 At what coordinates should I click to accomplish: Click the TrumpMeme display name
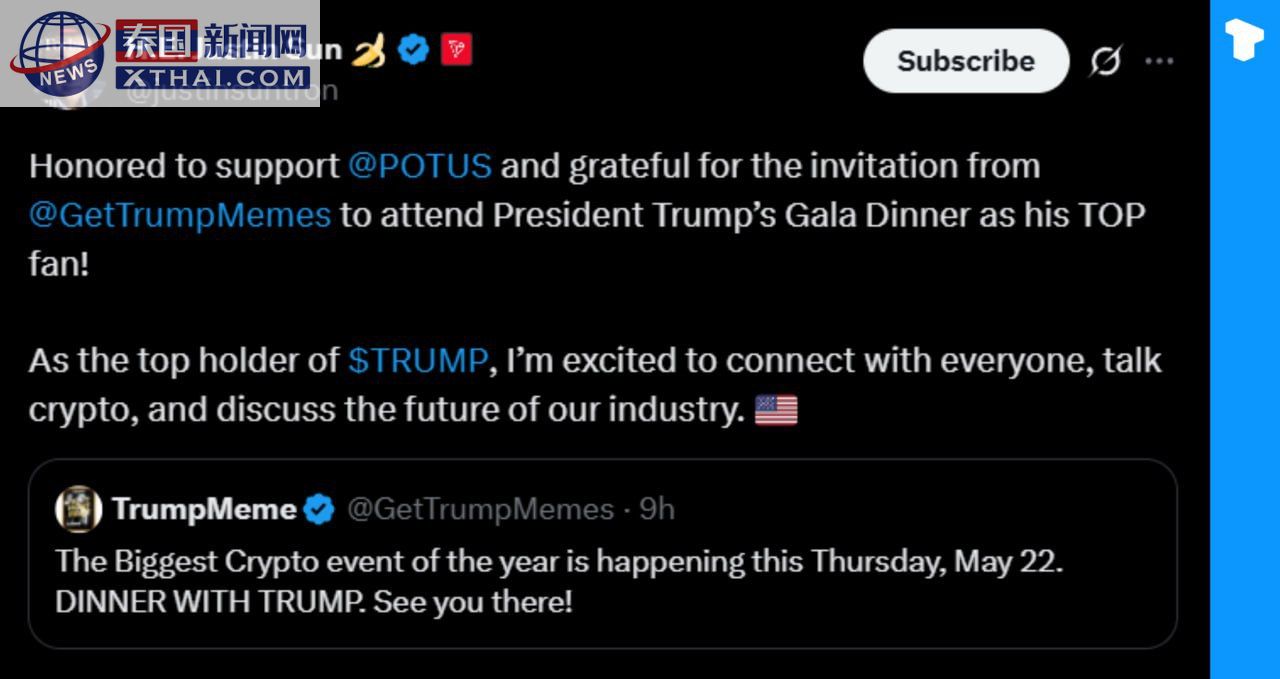coord(204,509)
